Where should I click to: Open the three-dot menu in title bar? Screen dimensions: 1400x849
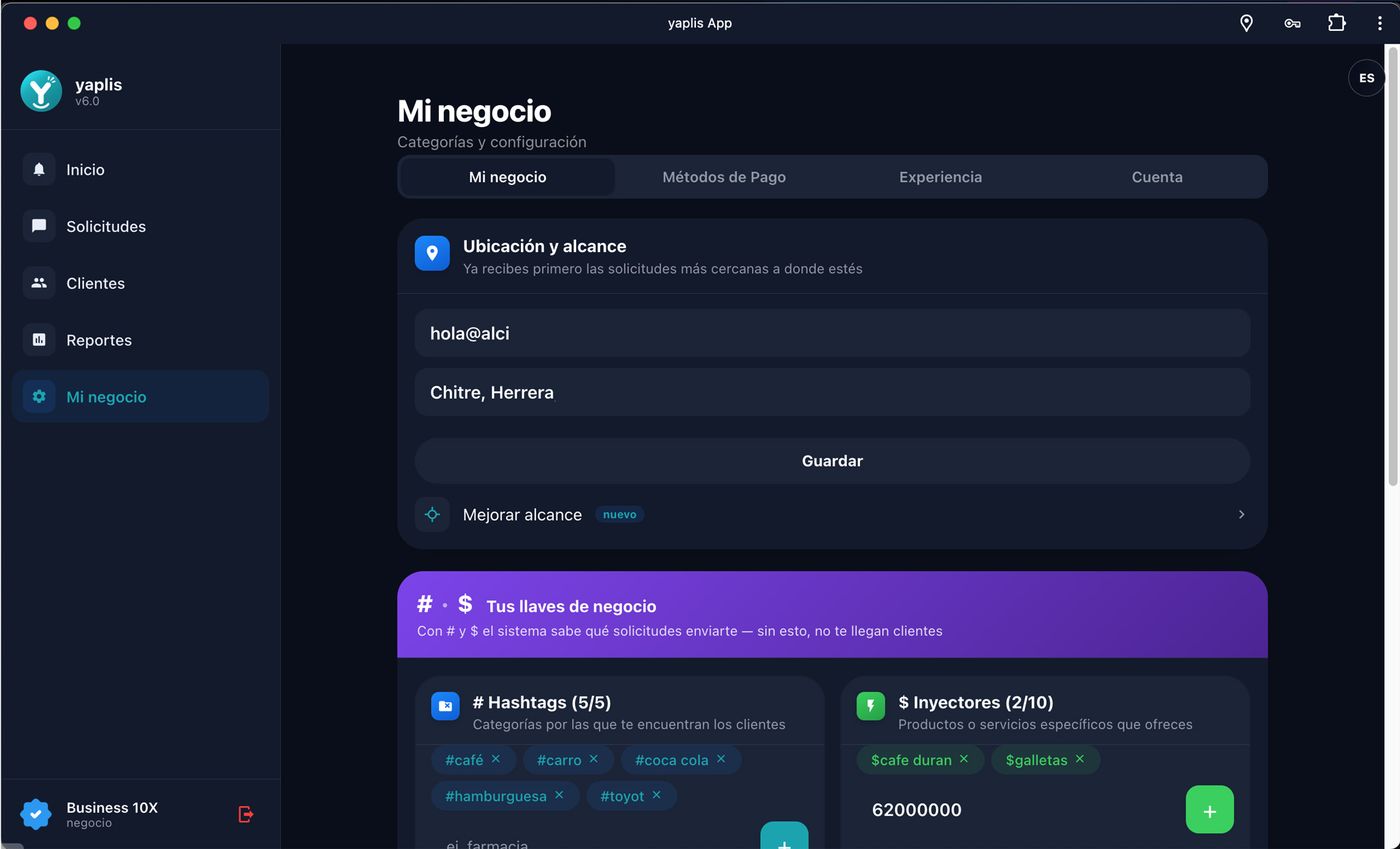tap(1379, 23)
